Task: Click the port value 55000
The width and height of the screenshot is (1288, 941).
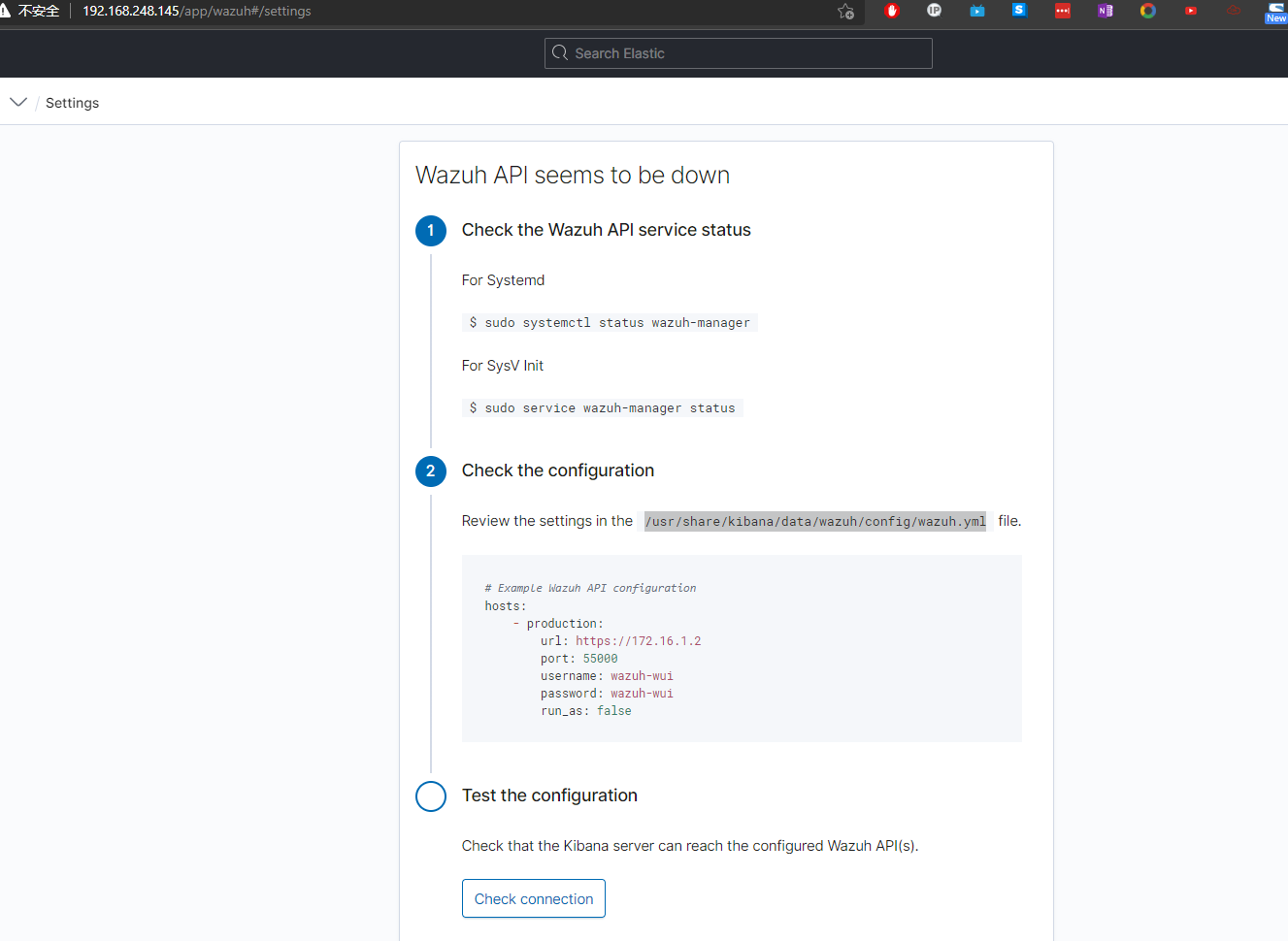Action: click(x=600, y=659)
